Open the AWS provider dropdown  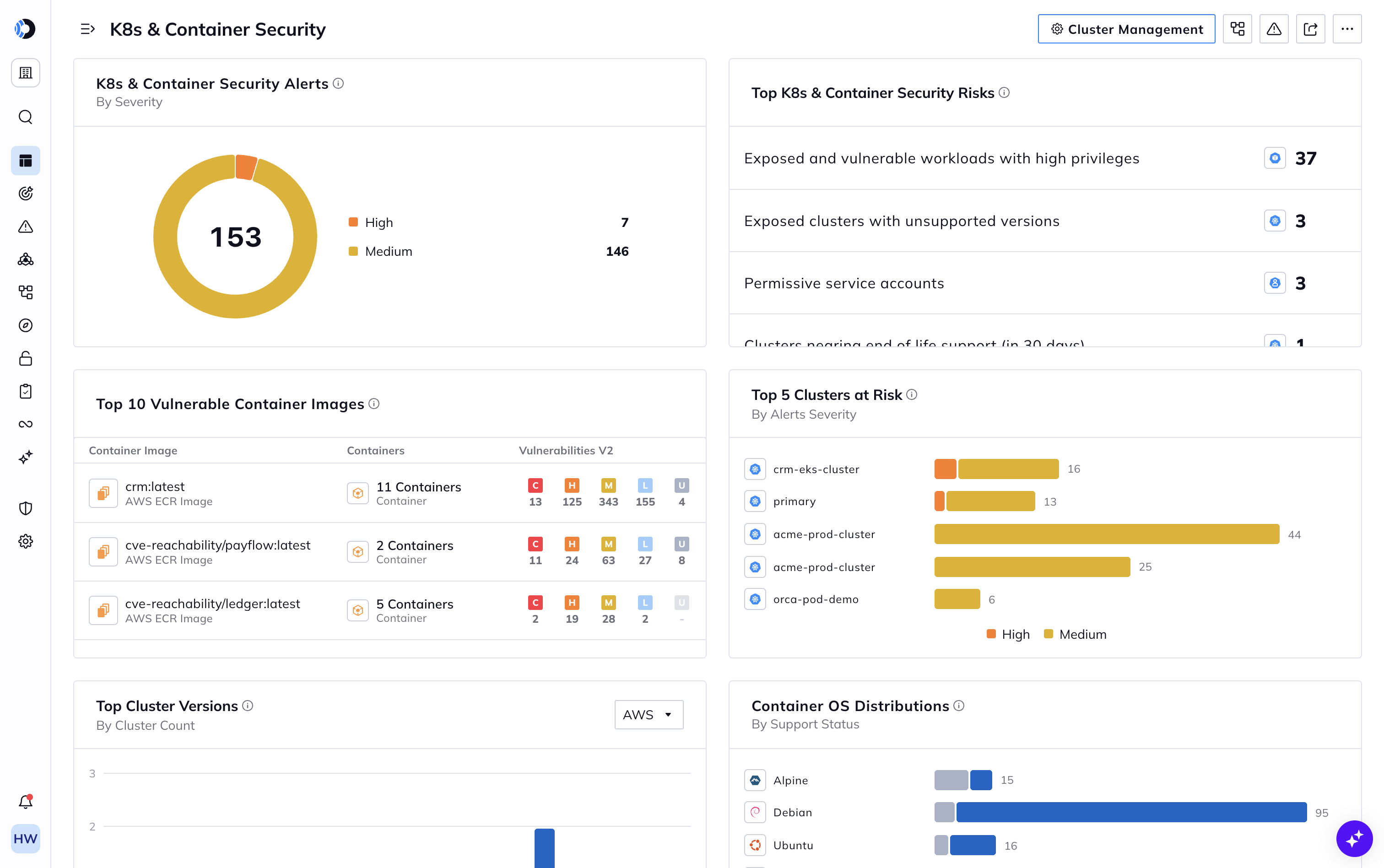click(649, 715)
